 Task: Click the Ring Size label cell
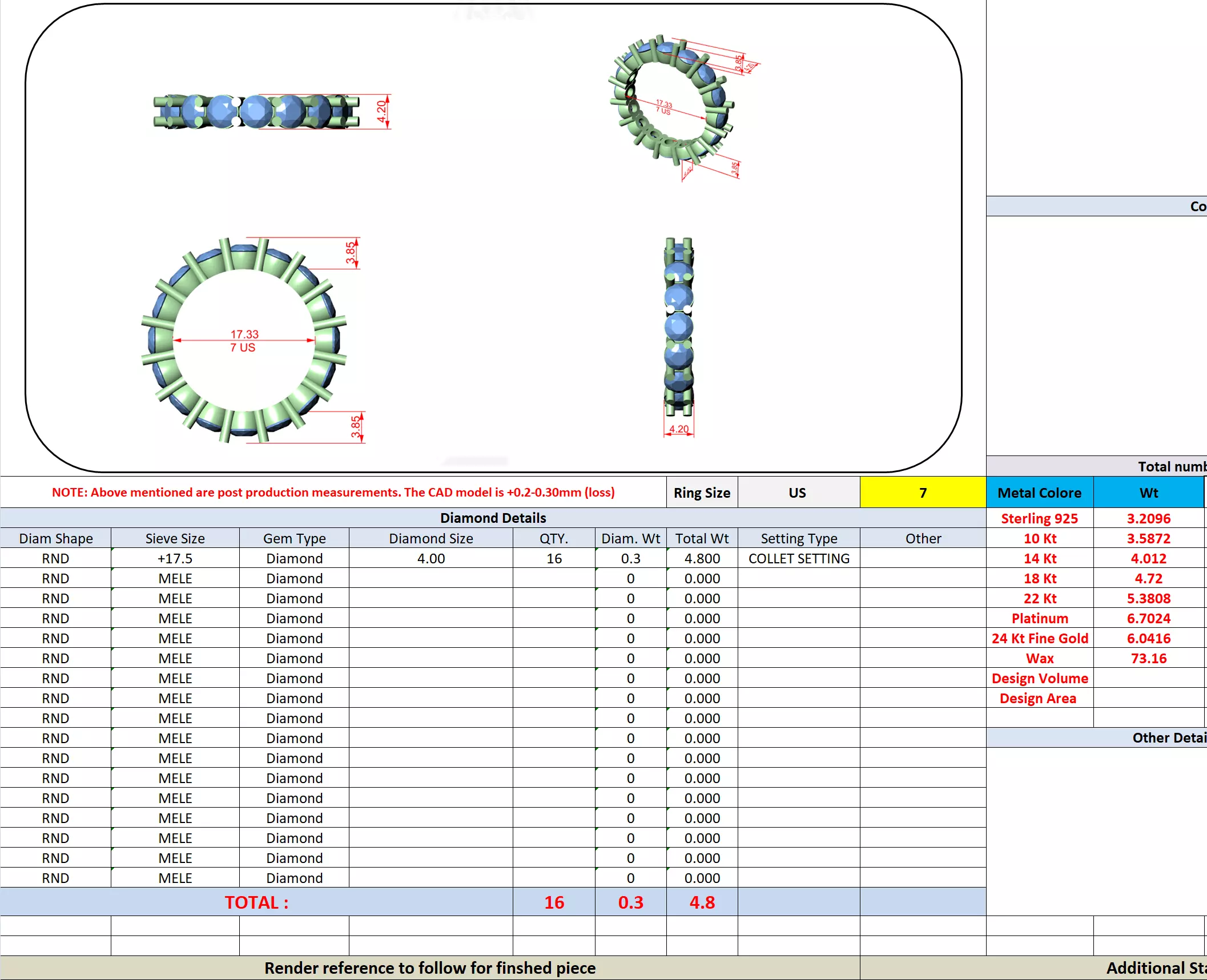(701, 493)
